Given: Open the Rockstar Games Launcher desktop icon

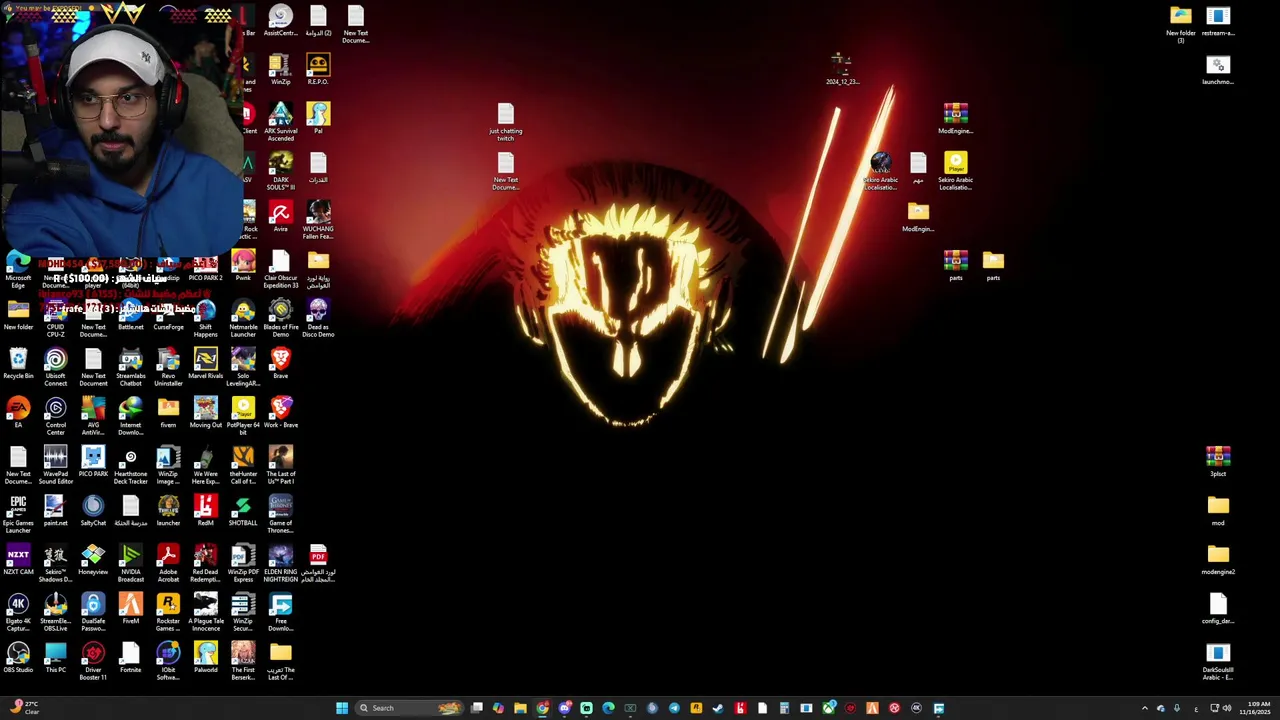Looking at the screenshot, I should [x=168, y=612].
